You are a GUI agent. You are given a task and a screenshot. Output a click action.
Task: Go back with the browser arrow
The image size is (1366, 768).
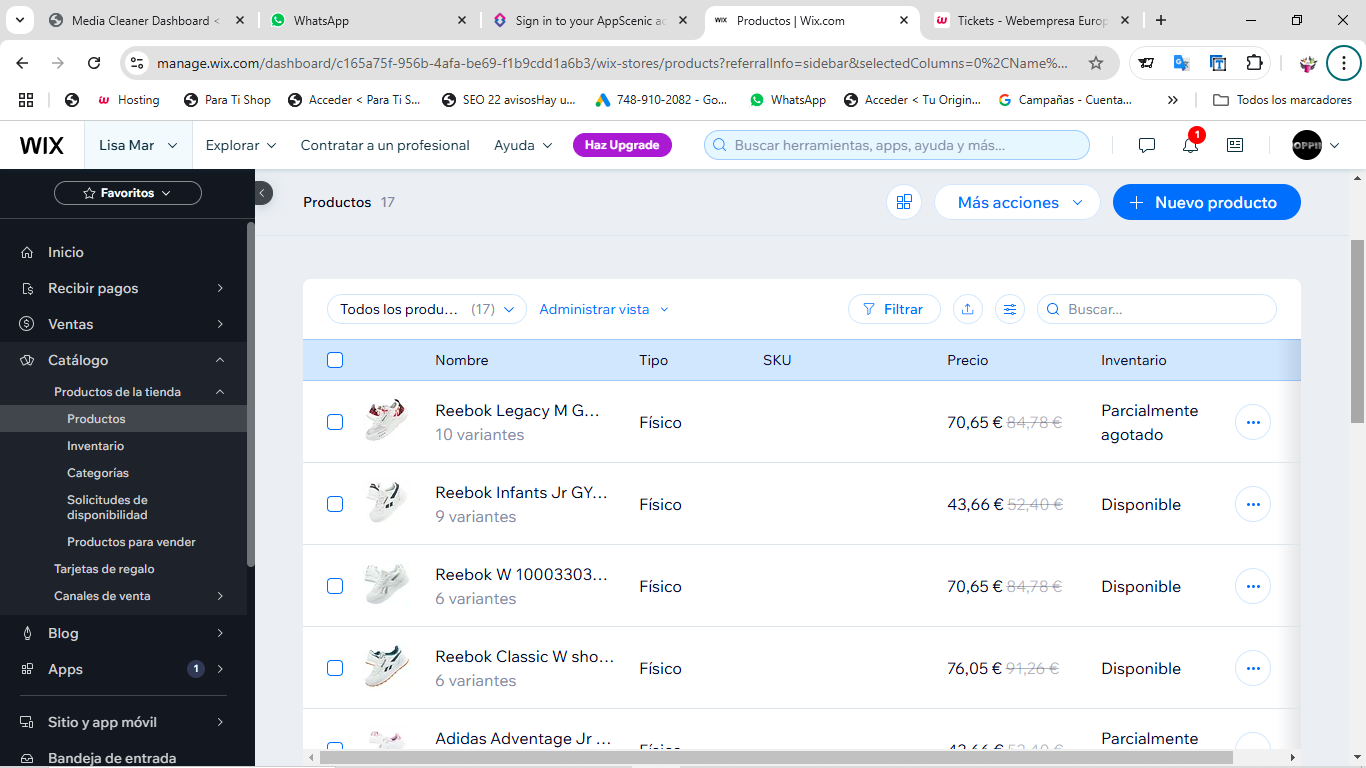coord(22,63)
